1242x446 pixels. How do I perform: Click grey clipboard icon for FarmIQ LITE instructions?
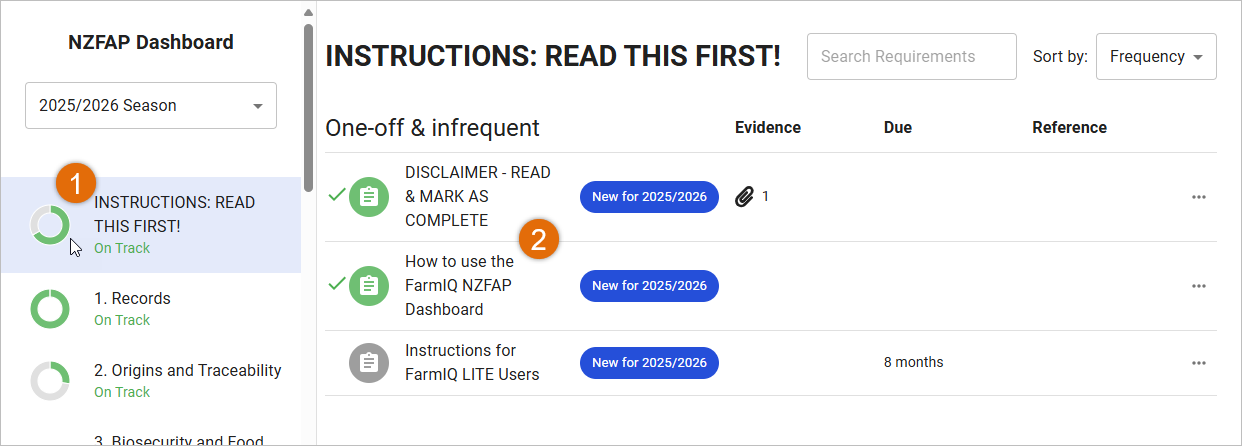click(x=368, y=362)
